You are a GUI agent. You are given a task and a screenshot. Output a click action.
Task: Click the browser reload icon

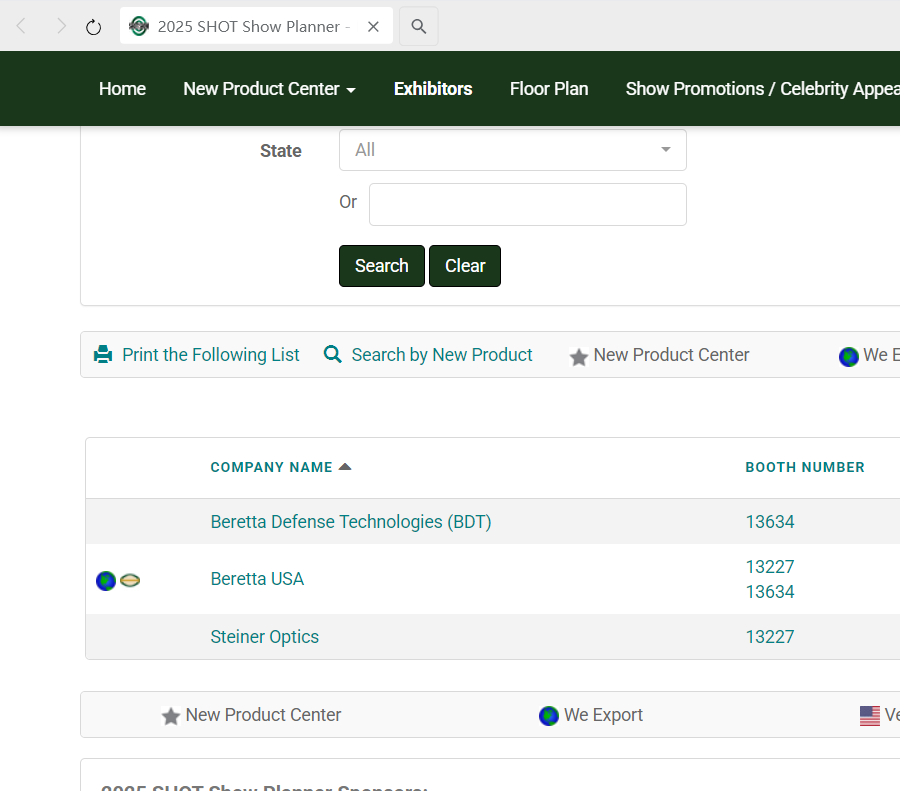click(x=94, y=27)
